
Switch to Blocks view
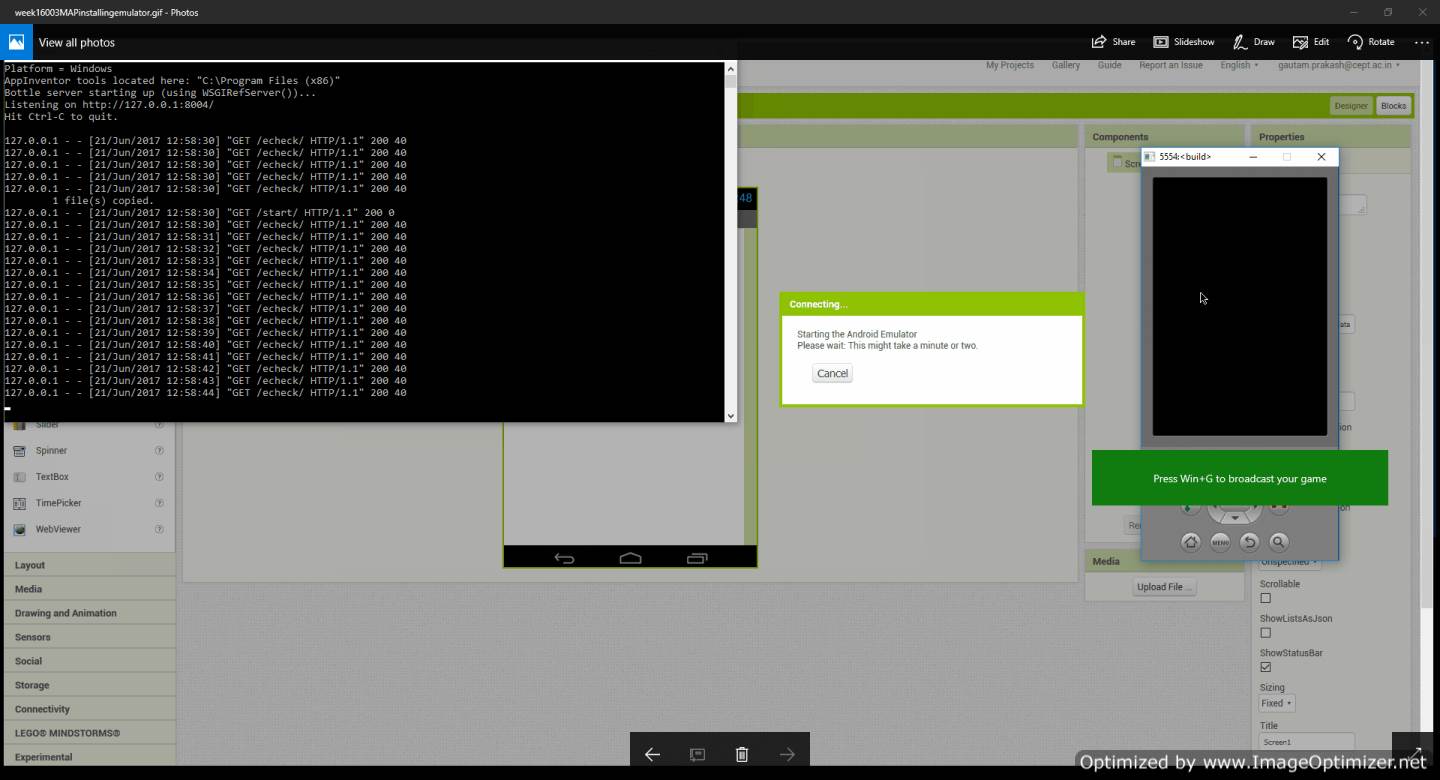pos(1393,106)
